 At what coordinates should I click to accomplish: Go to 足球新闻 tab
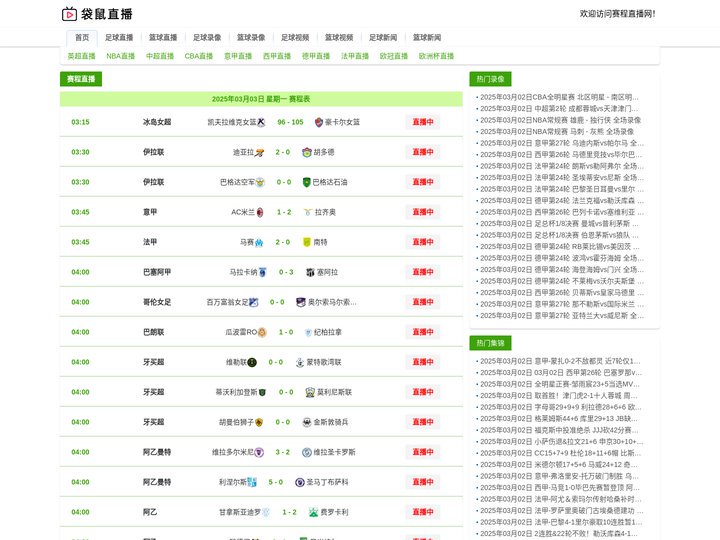pos(383,38)
